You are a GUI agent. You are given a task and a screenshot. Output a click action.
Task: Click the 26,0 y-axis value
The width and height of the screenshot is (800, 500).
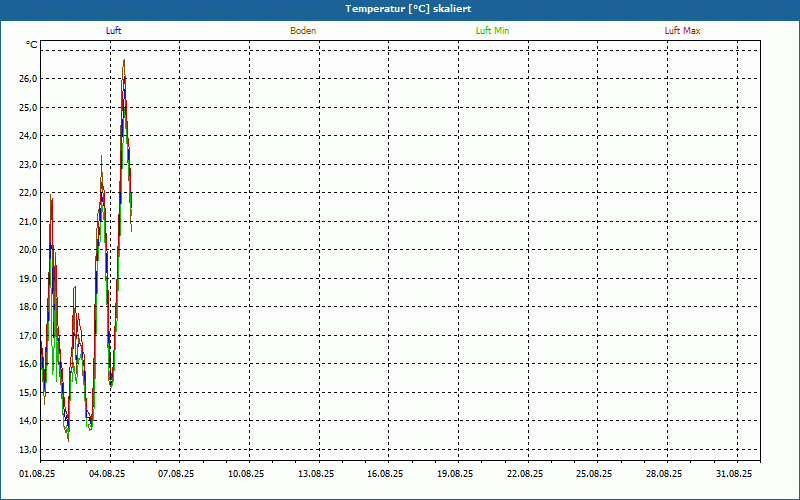coord(28,79)
